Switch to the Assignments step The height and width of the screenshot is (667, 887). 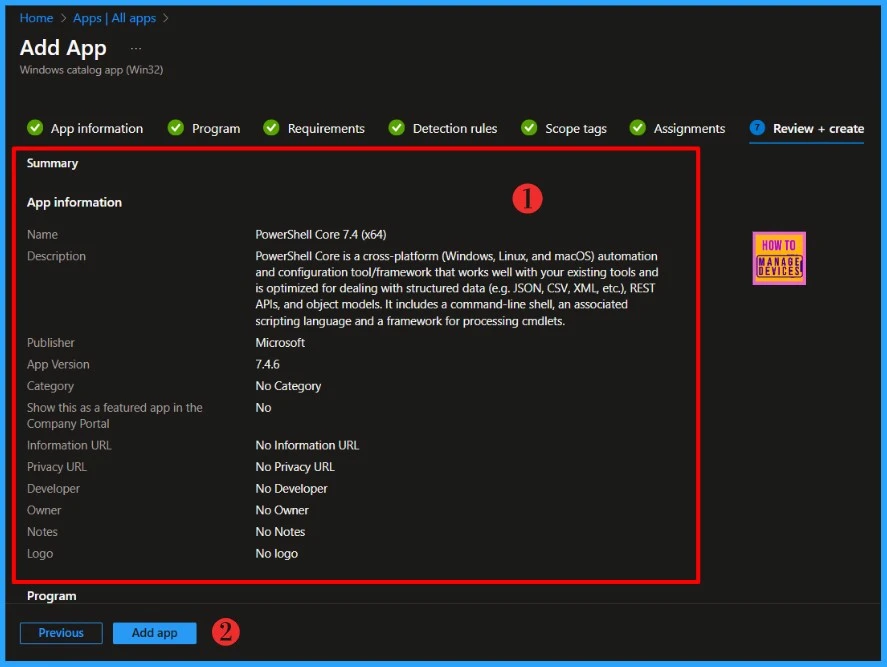[689, 128]
